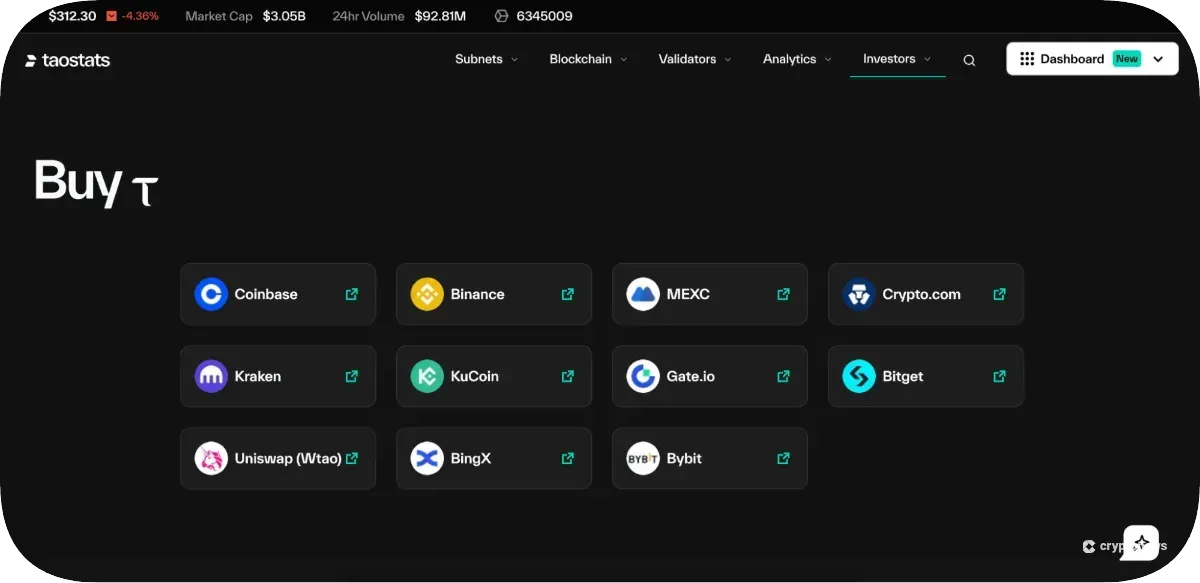Click the Bybit logo icon
This screenshot has width=1200, height=583.
coord(643,458)
